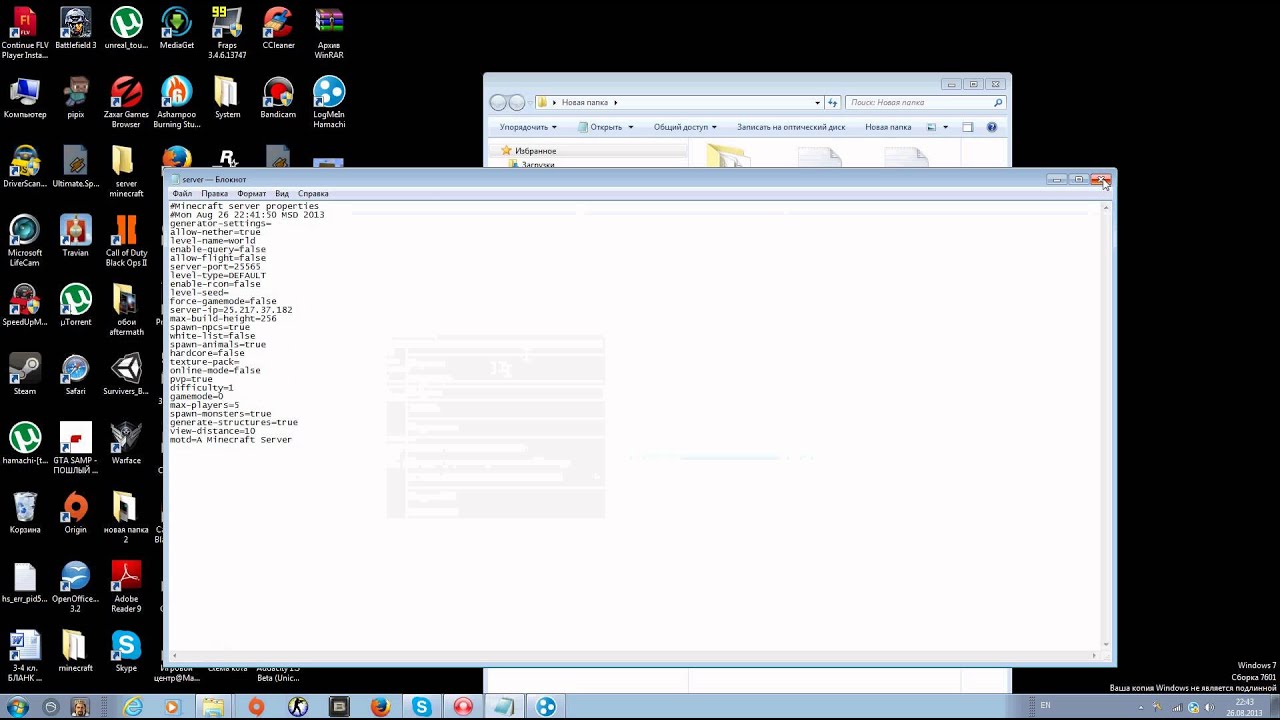
Task: Click the Explorer search field
Action: click(925, 102)
